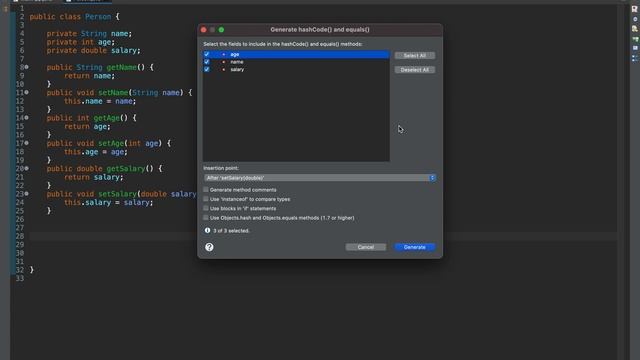
Task: Click 'this.salary = salary;' on line 24
Action: coord(109,202)
